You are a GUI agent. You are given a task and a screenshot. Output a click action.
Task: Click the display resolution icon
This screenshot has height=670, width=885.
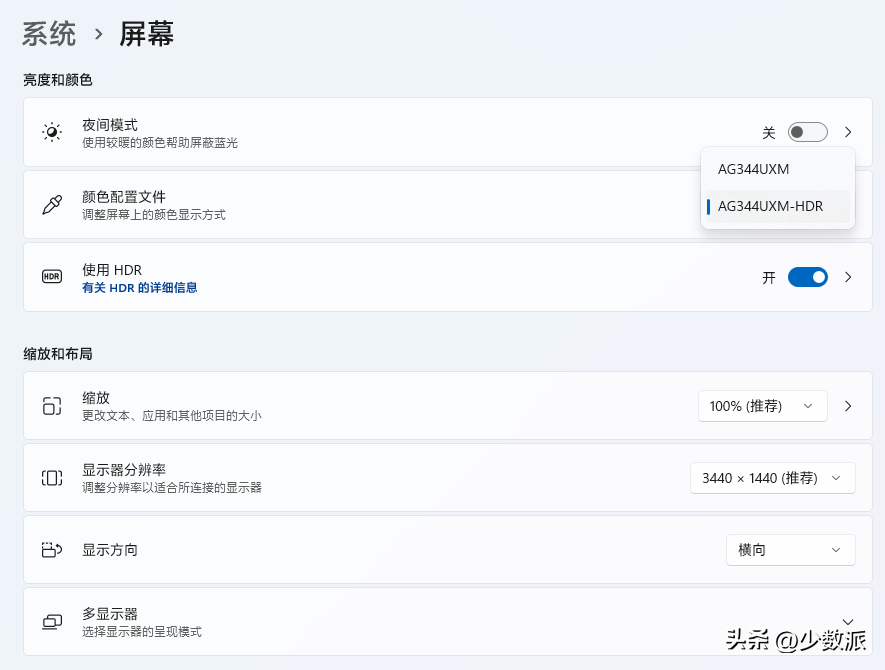pos(52,478)
